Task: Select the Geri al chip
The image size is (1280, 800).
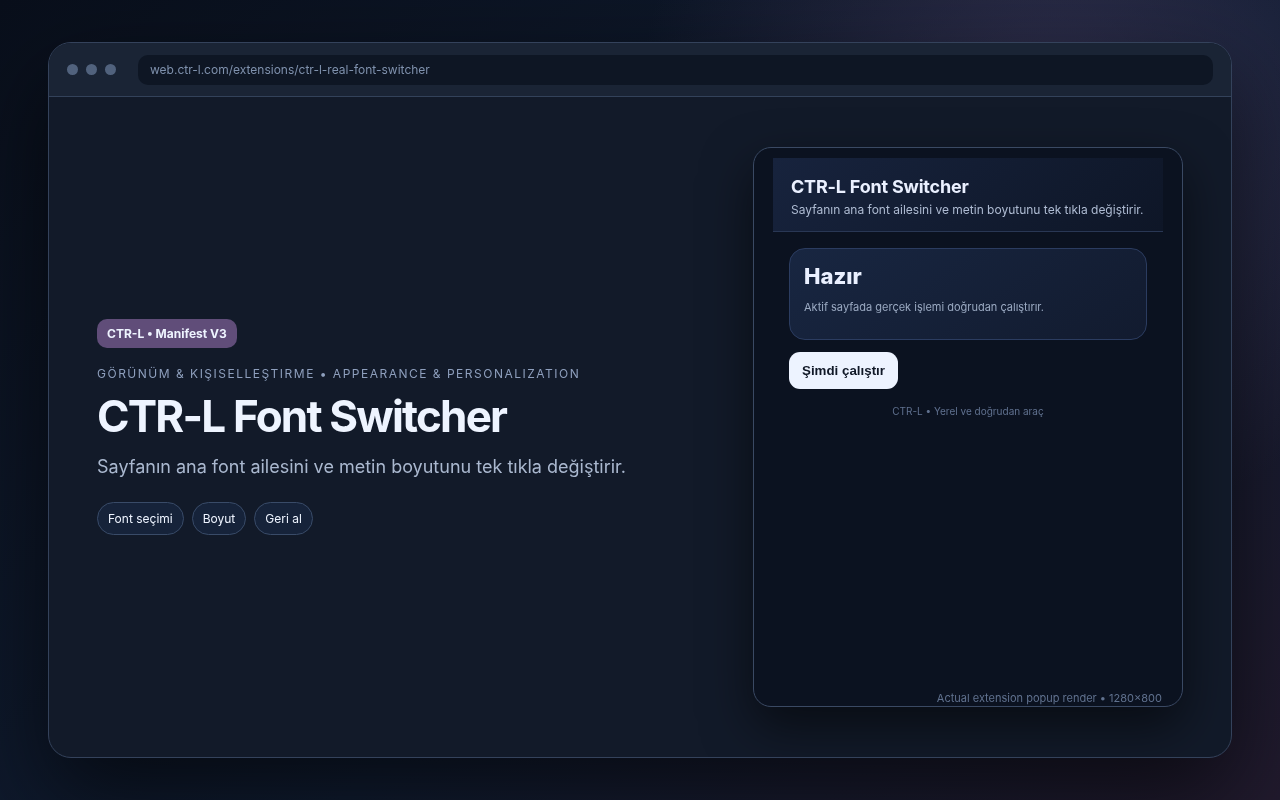Action: click(x=283, y=519)
